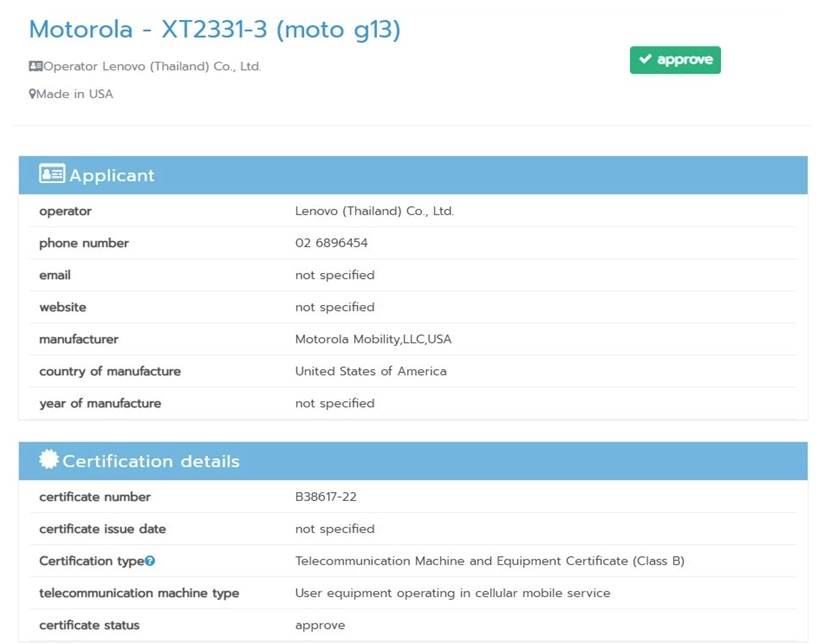Click the "certificate number" label

95,497
